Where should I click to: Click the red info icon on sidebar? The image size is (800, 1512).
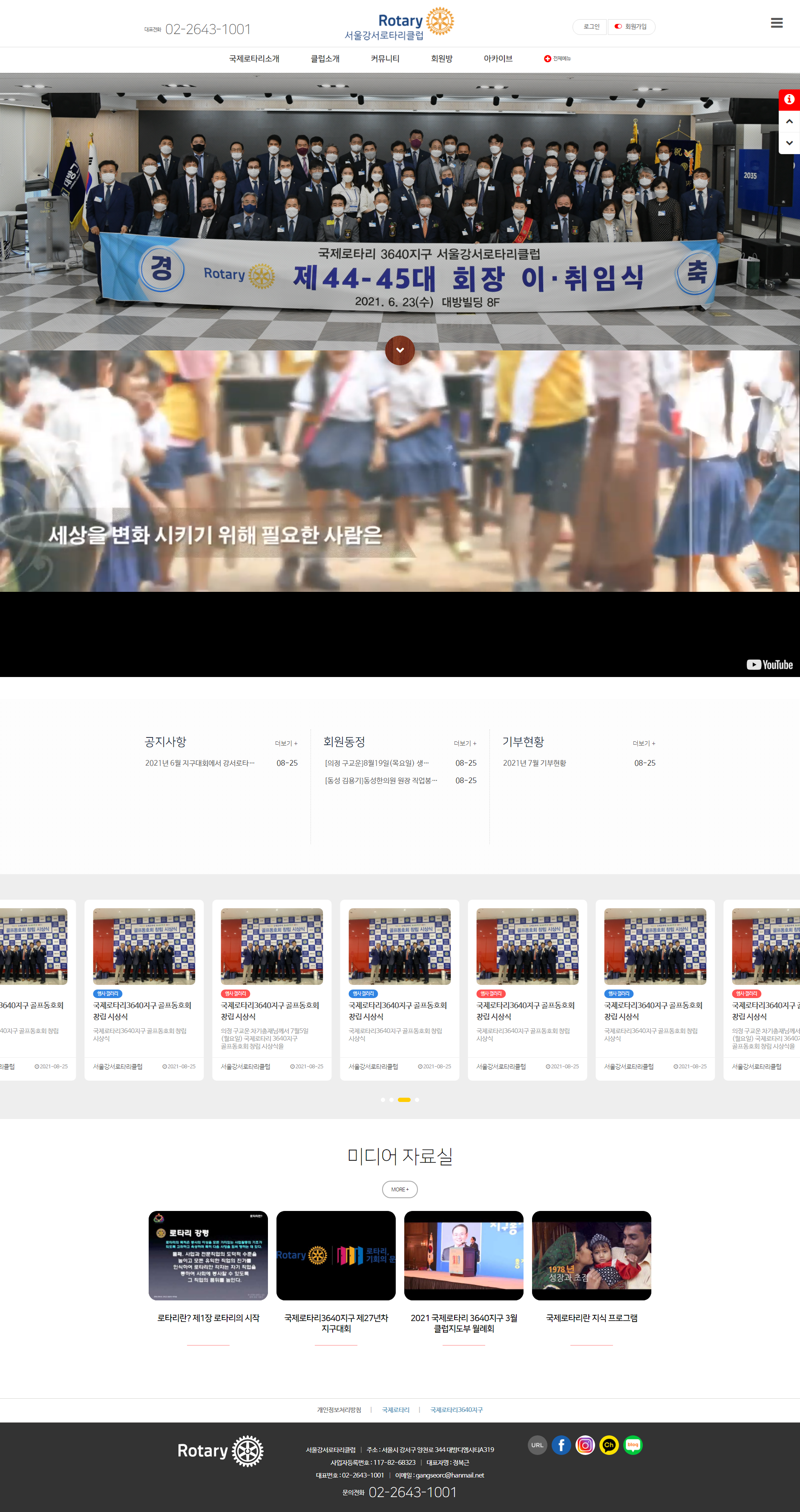(789, 99)
